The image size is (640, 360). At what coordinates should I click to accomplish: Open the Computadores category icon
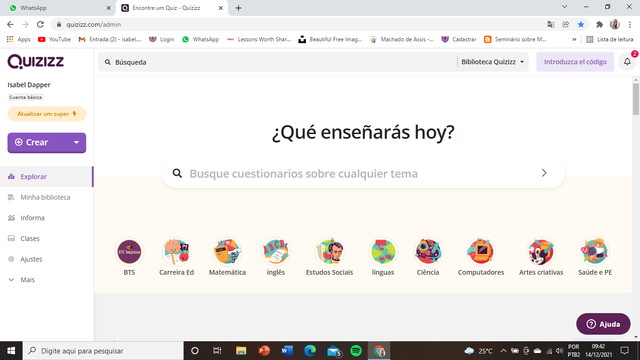(x=481, y=251)
